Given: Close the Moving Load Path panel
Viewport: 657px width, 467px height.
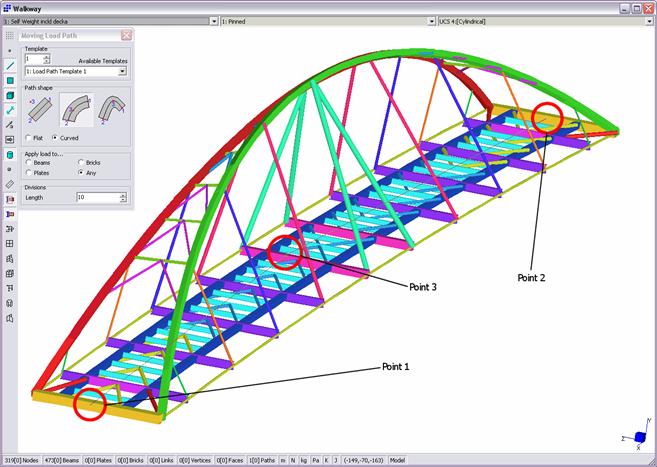Looking at the screenshot, I should pyautogui.click(x=126, y=35).
